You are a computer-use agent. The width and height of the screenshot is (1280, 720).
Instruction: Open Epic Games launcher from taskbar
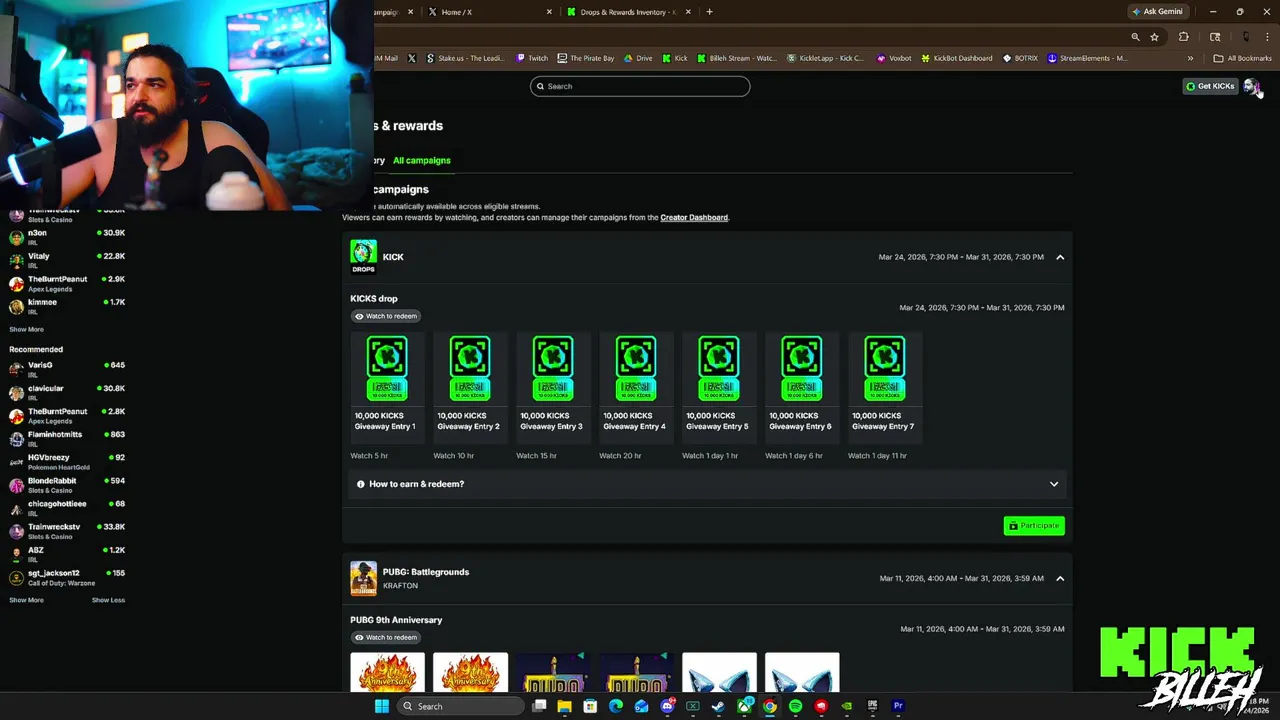point(872,706)
